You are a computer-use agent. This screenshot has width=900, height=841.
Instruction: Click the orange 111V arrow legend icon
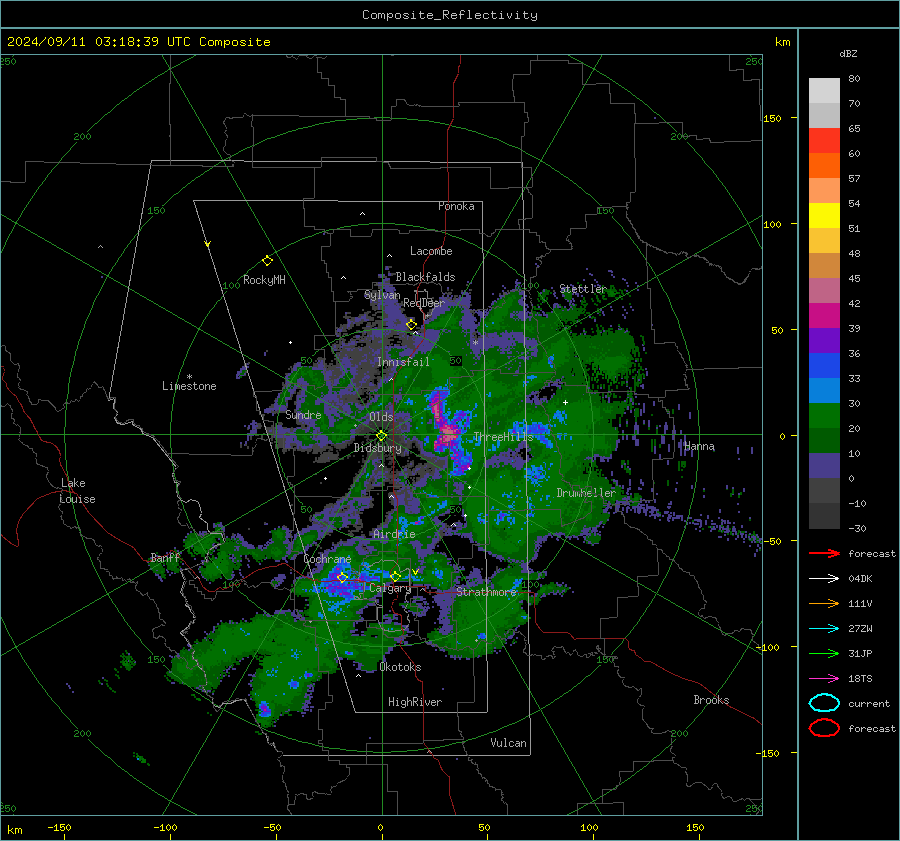(x=824, y=603)
